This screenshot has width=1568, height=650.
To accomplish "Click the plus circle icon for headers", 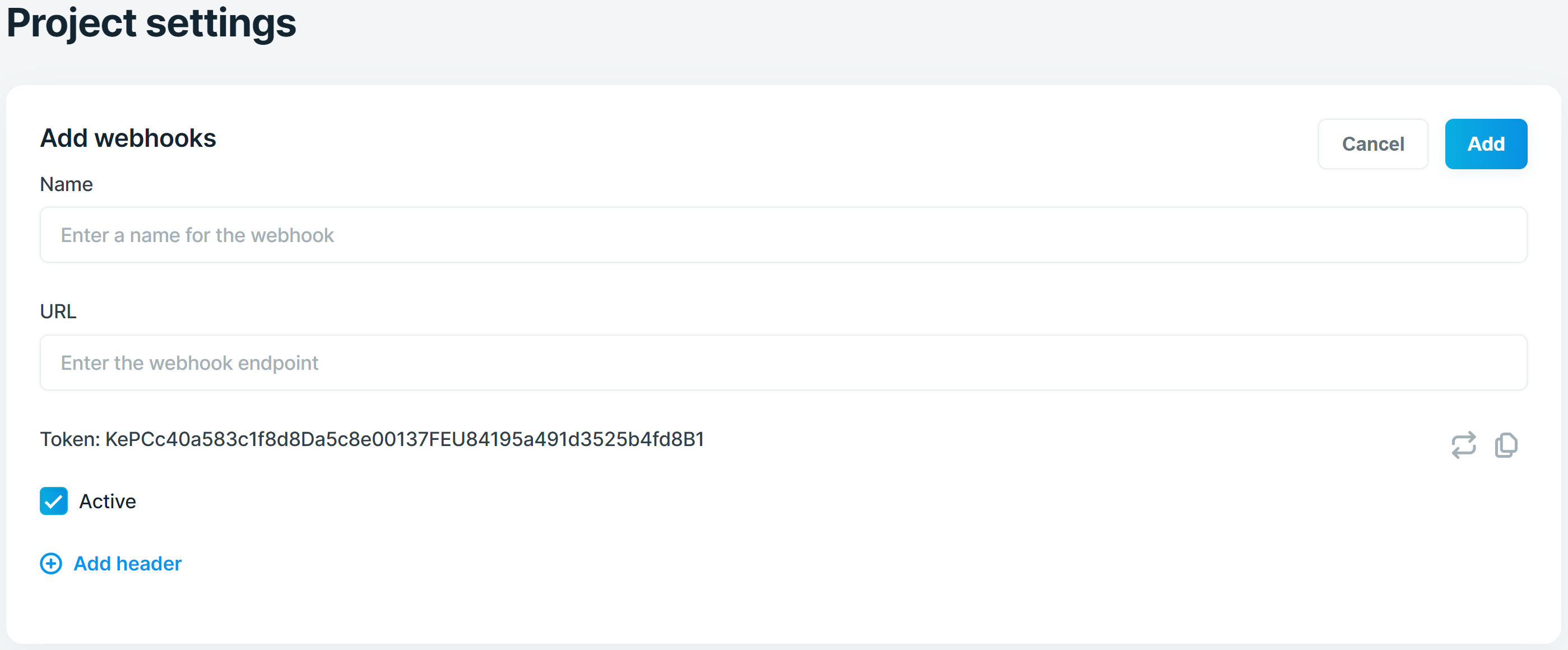I will tap(51, 564).
